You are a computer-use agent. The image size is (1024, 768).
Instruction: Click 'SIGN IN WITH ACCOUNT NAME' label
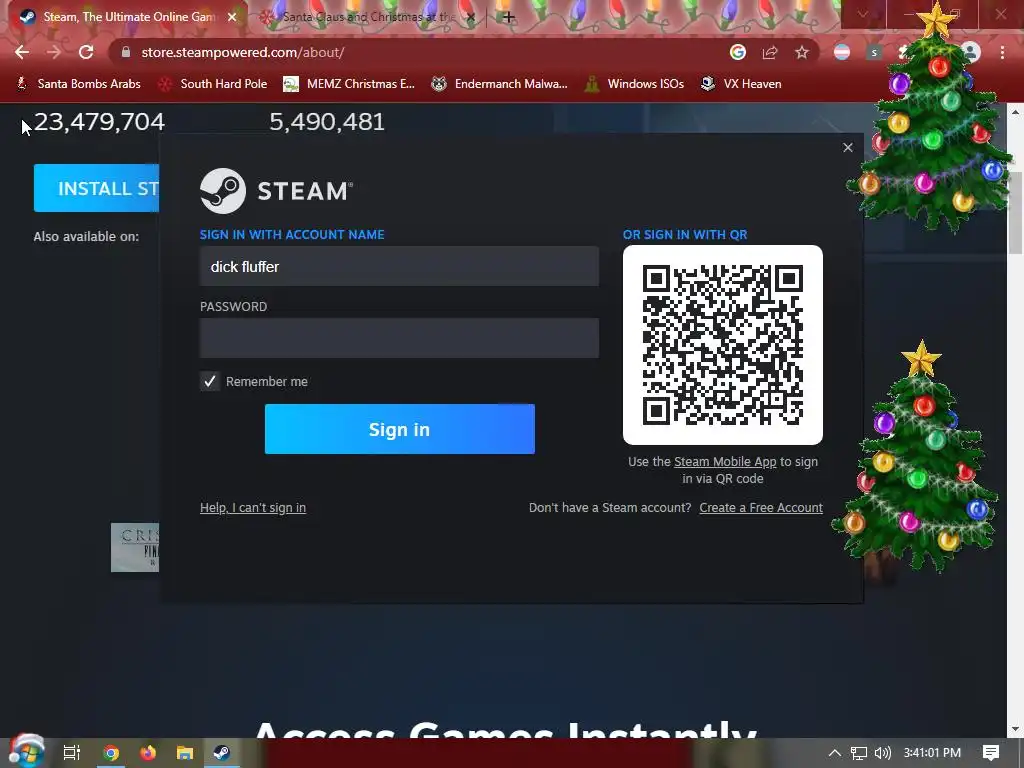tap(292, 234)
